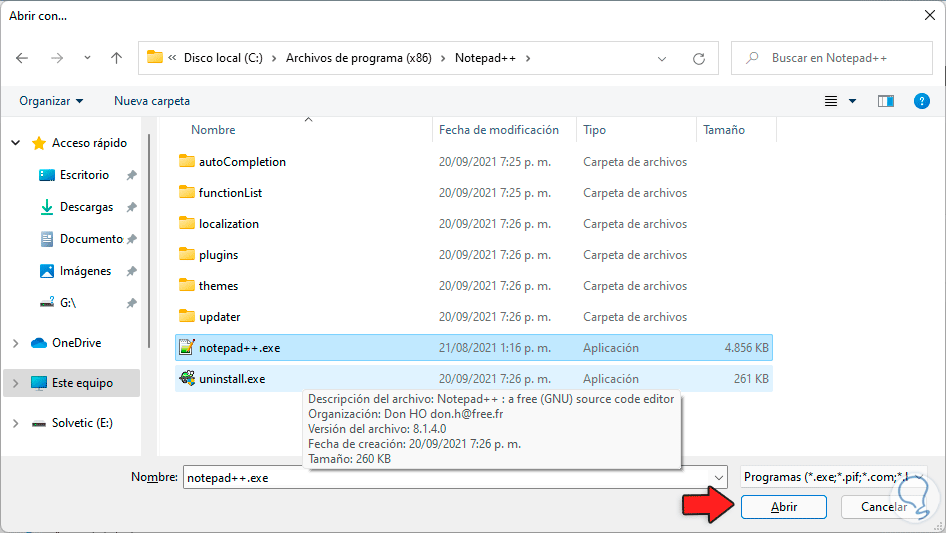
Task: Open G:\ drive in sidebar
Action: (68, 303)
